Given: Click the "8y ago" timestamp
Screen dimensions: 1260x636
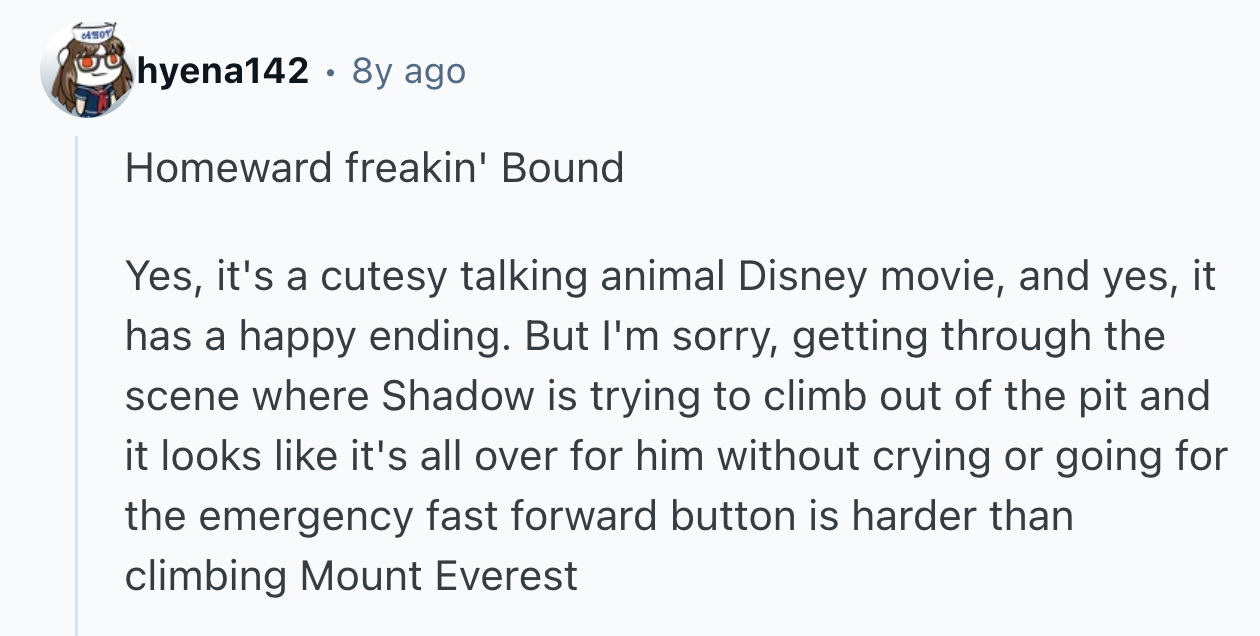Looking at the screenshot, I should [408, 71].
